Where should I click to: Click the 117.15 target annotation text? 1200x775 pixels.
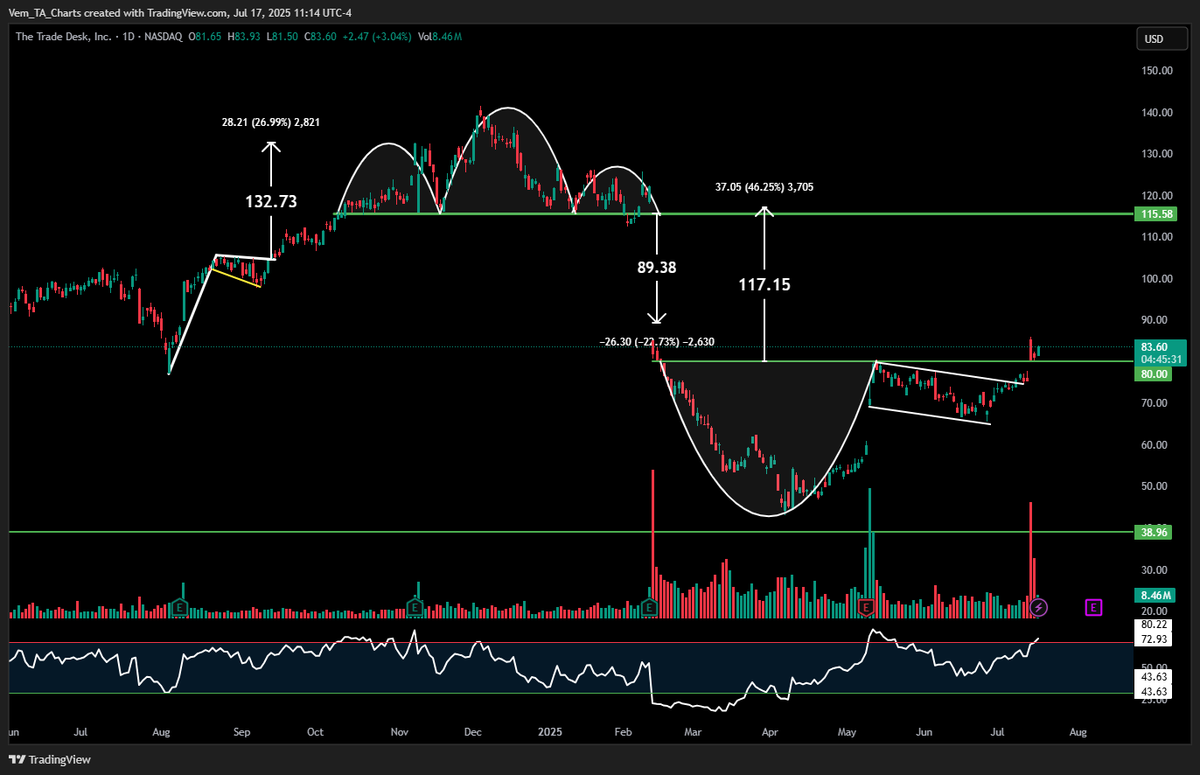[x=765, y=285]
